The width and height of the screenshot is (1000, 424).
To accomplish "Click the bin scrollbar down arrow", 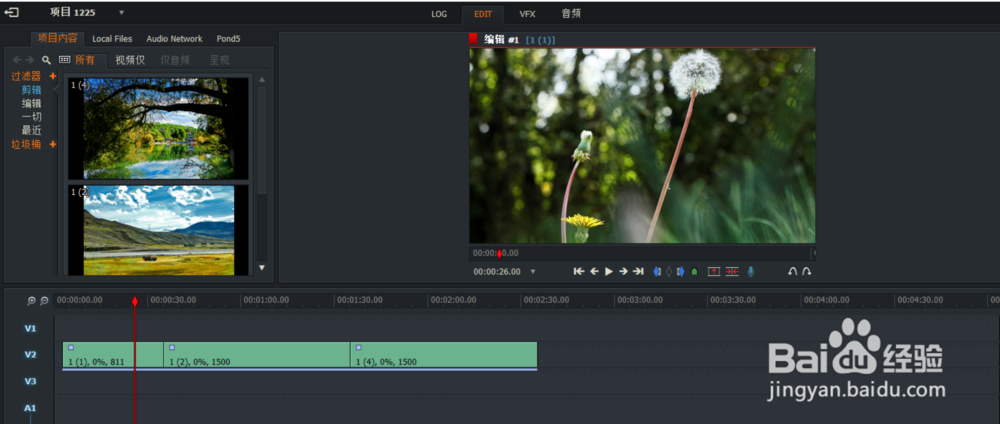I will point(261,267).
